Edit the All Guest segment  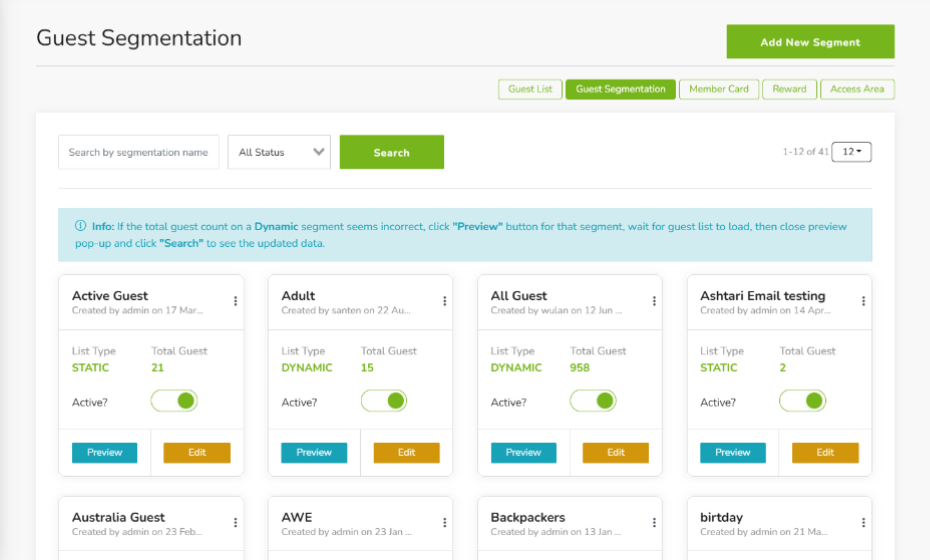coord(616,453)
